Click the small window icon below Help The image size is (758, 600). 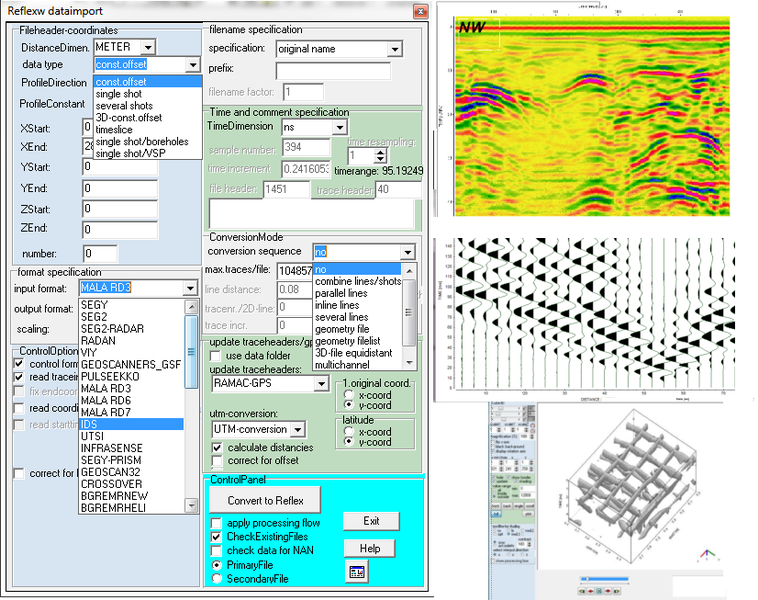(356, 571)
